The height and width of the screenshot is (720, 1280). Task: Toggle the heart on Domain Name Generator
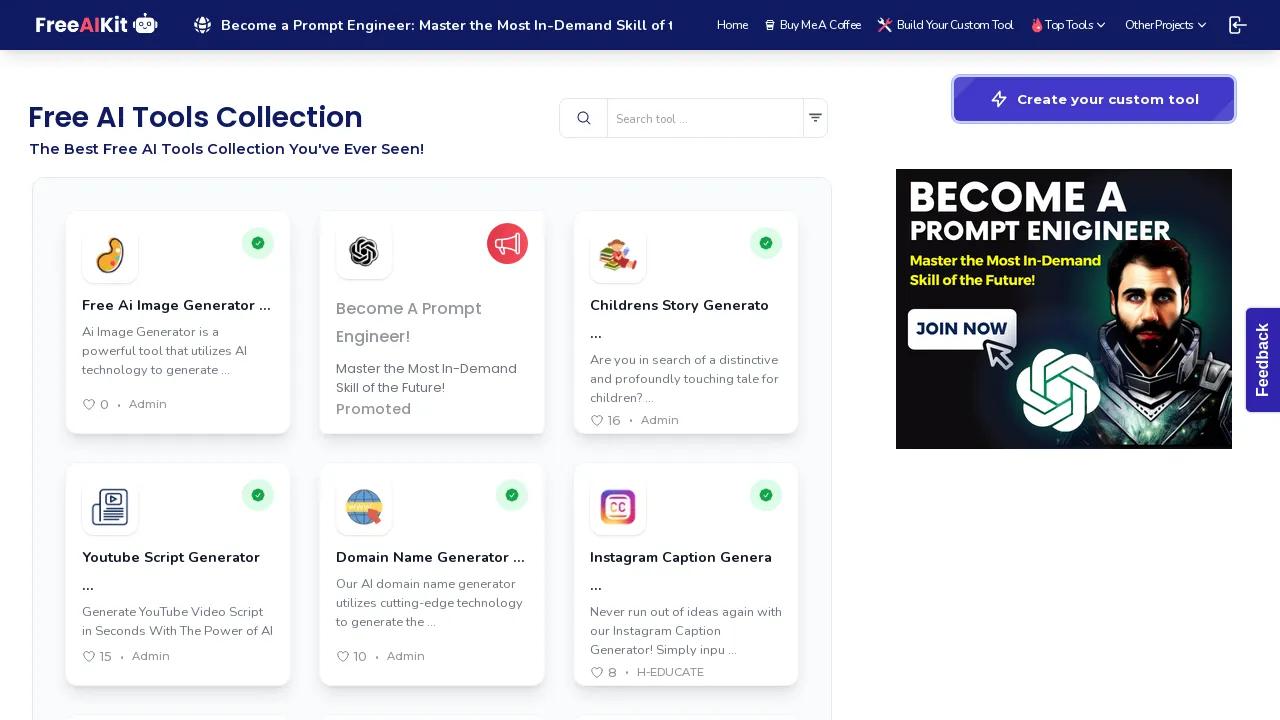343,657
